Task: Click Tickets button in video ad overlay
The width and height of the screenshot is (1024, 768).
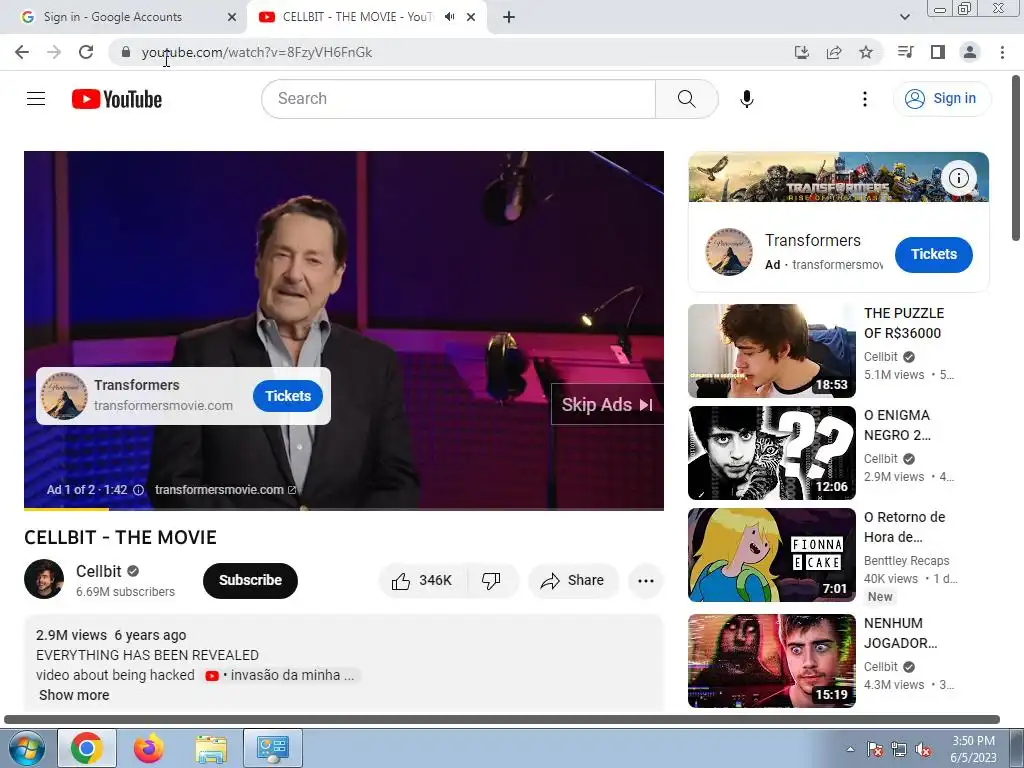Action: click(287, 396)
